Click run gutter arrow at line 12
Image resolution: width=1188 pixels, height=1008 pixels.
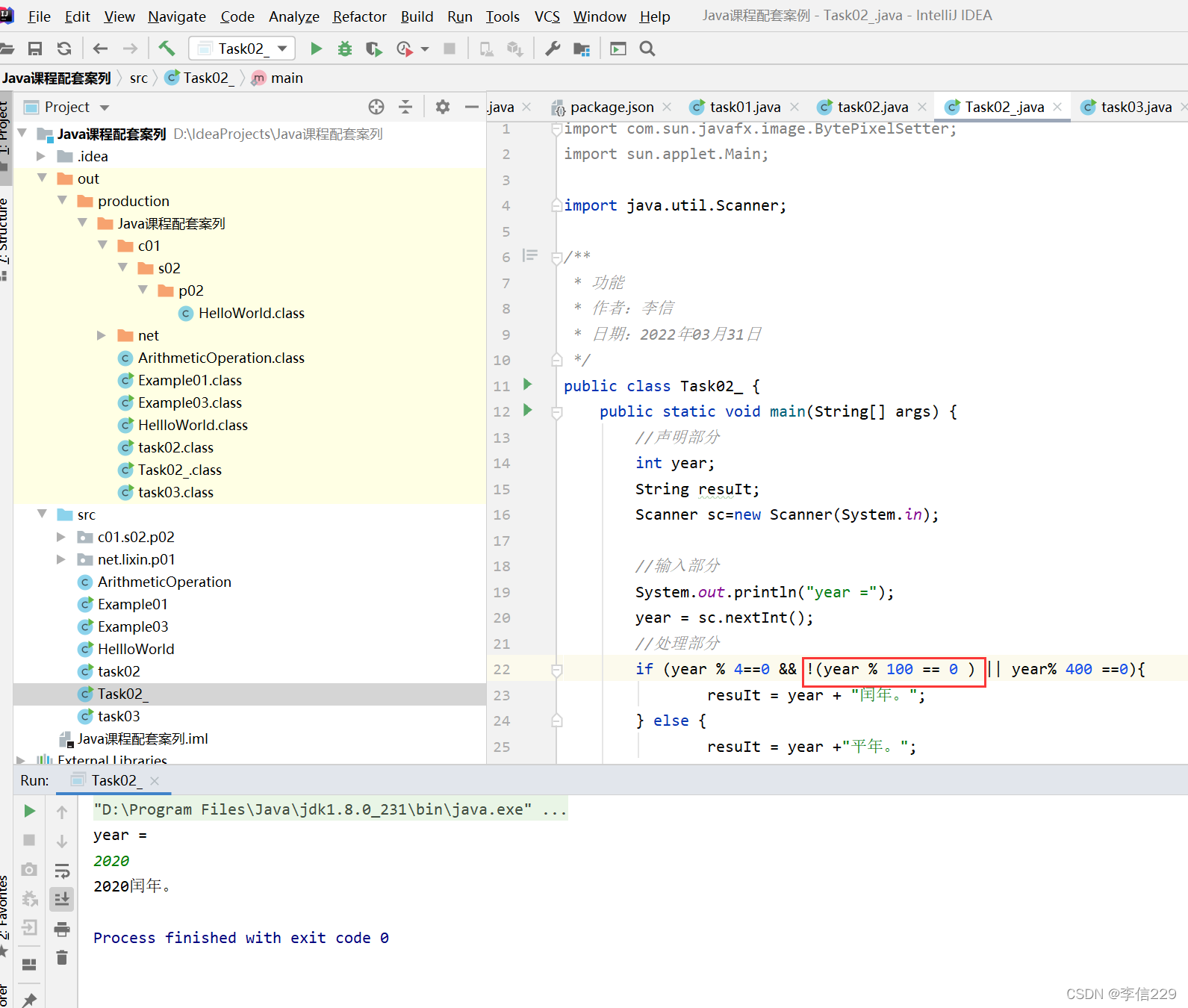click(528, 410)
